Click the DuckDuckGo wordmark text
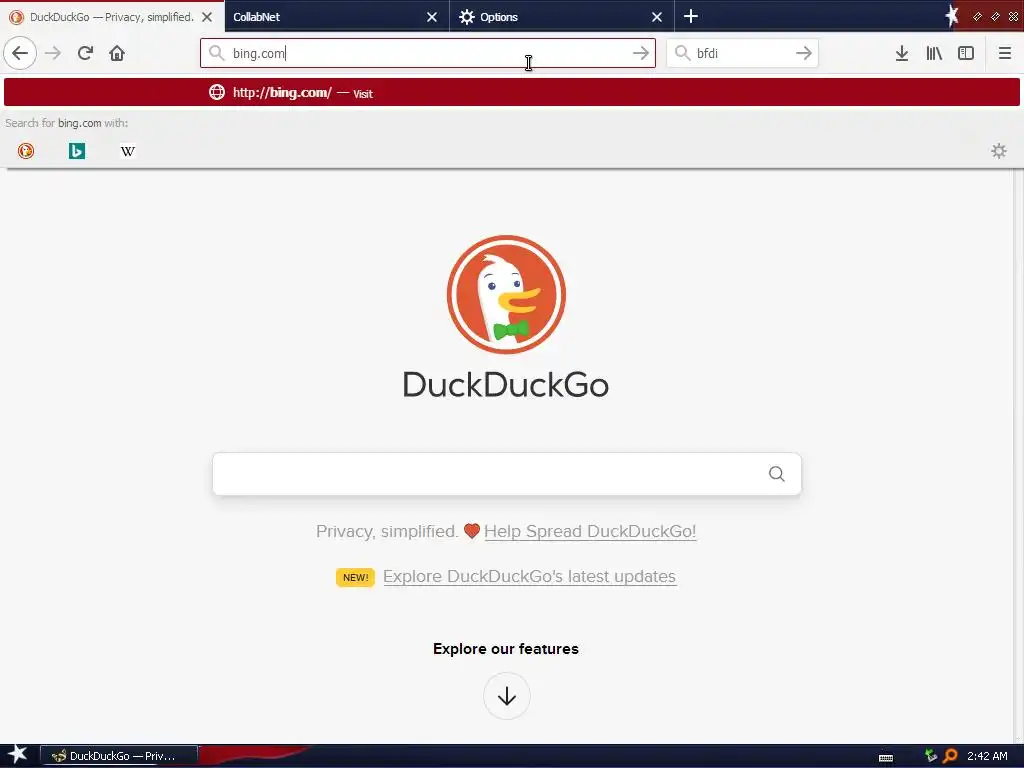 point(506,385)
